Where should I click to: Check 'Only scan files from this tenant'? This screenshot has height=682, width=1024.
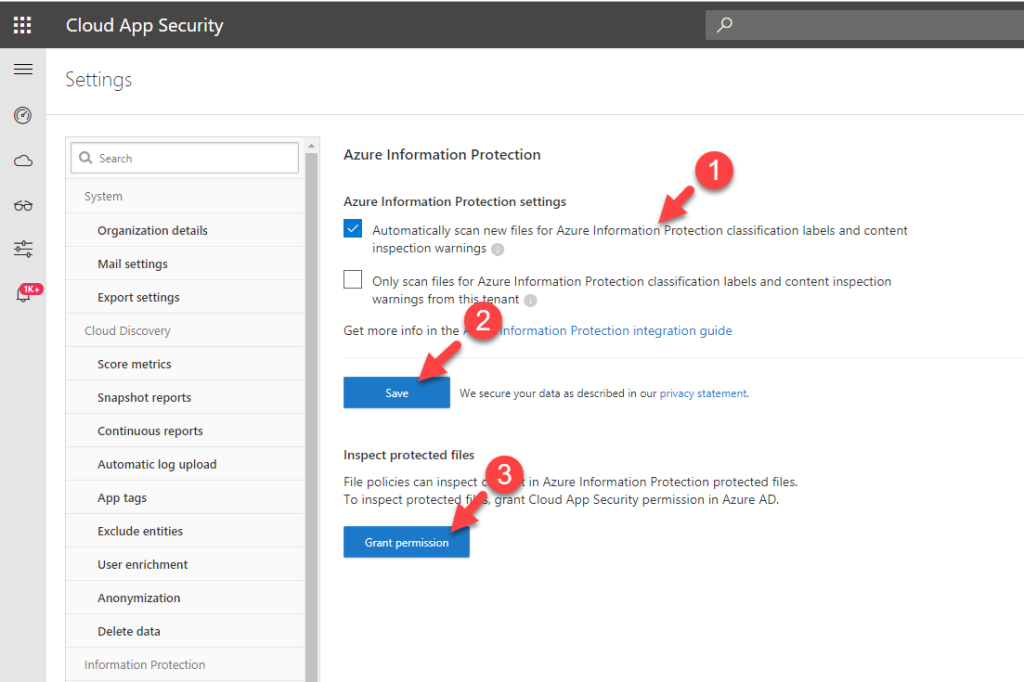tap(352, 280)
